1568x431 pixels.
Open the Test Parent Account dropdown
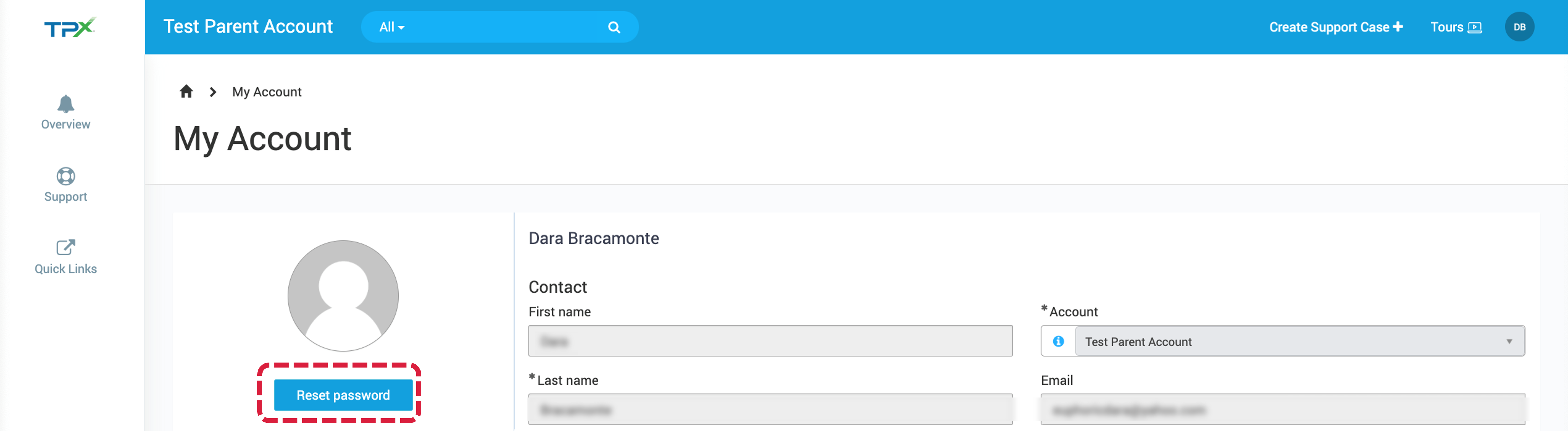pyautogui.click(x=1300, y=341)
